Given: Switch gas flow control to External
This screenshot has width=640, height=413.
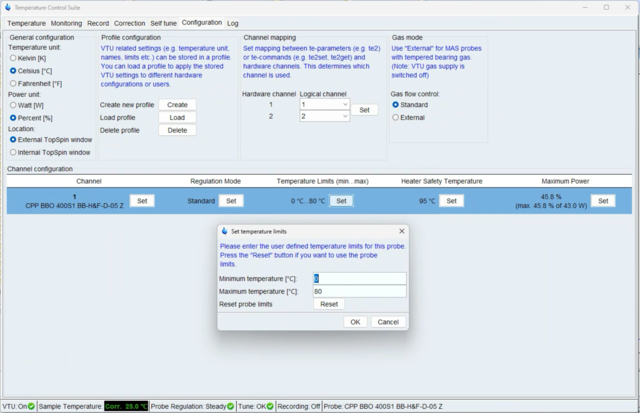Looking at the screenshot, I should click(x=396, y=117).
